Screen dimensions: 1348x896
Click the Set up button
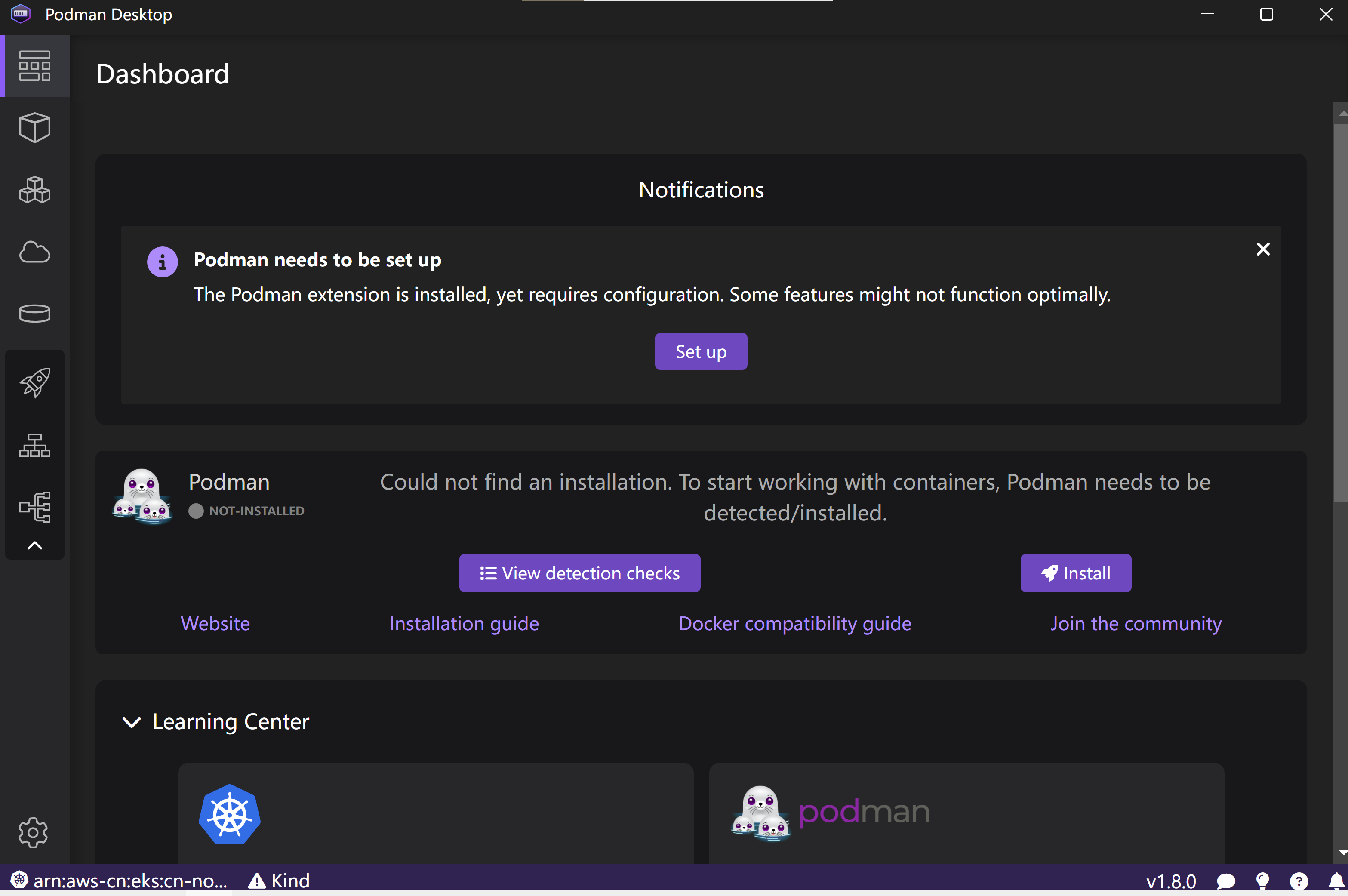point(701,351)
